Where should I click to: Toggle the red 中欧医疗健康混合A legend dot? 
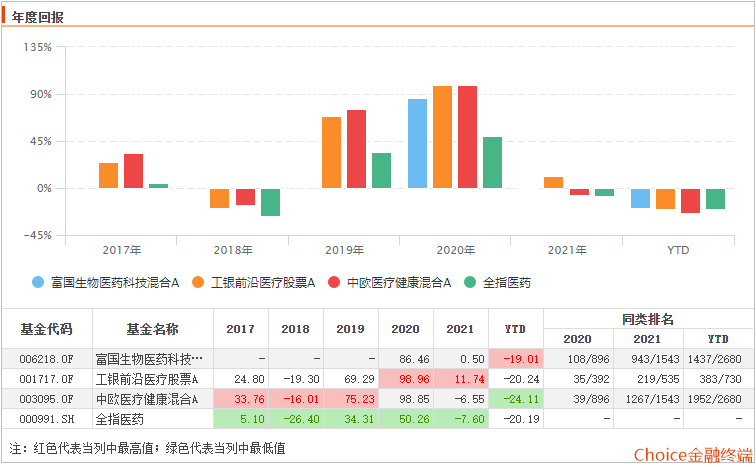pyautogui.click(x=334, y=282)
